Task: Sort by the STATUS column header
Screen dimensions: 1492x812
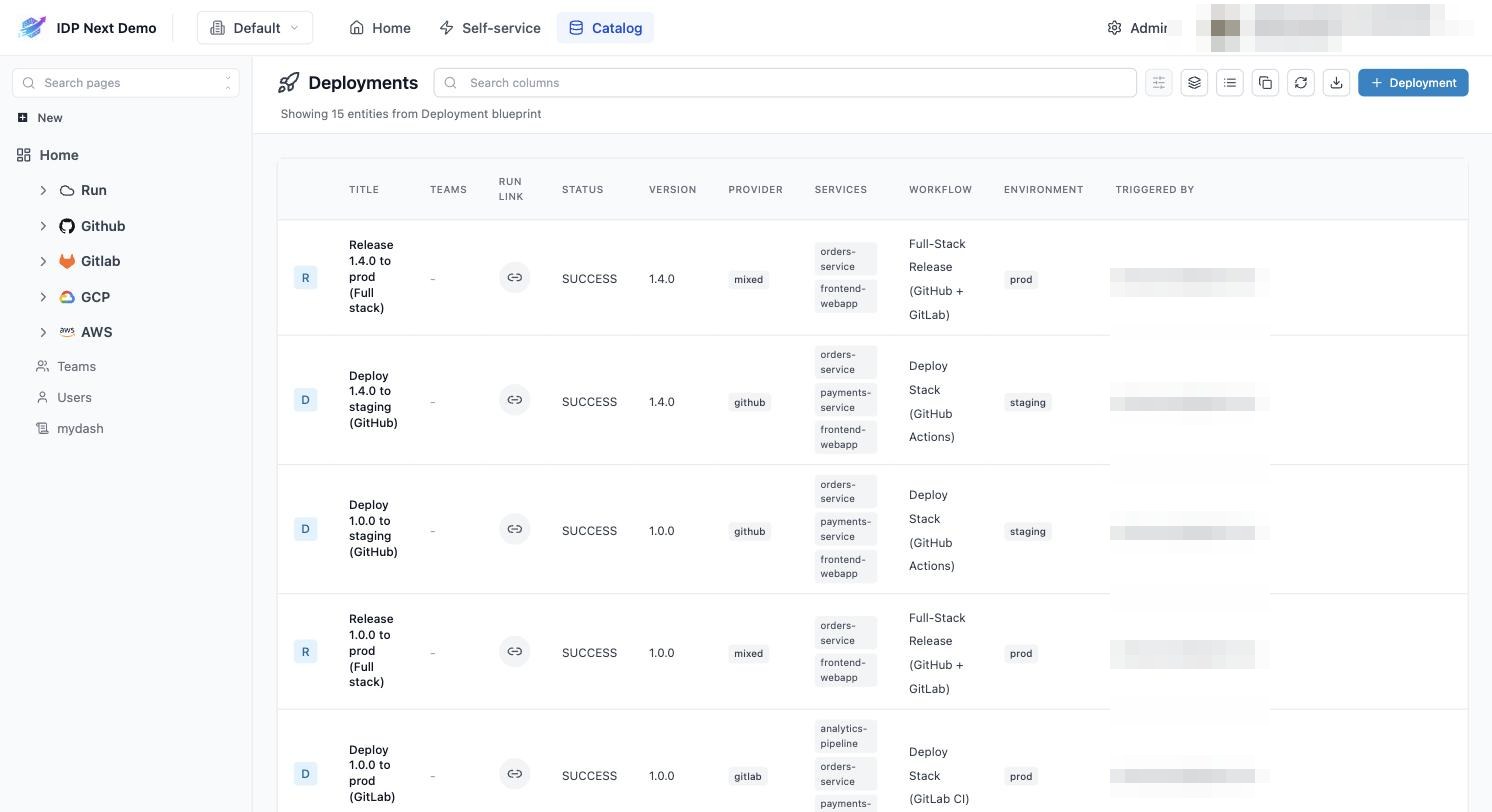Action: [583, 190]
